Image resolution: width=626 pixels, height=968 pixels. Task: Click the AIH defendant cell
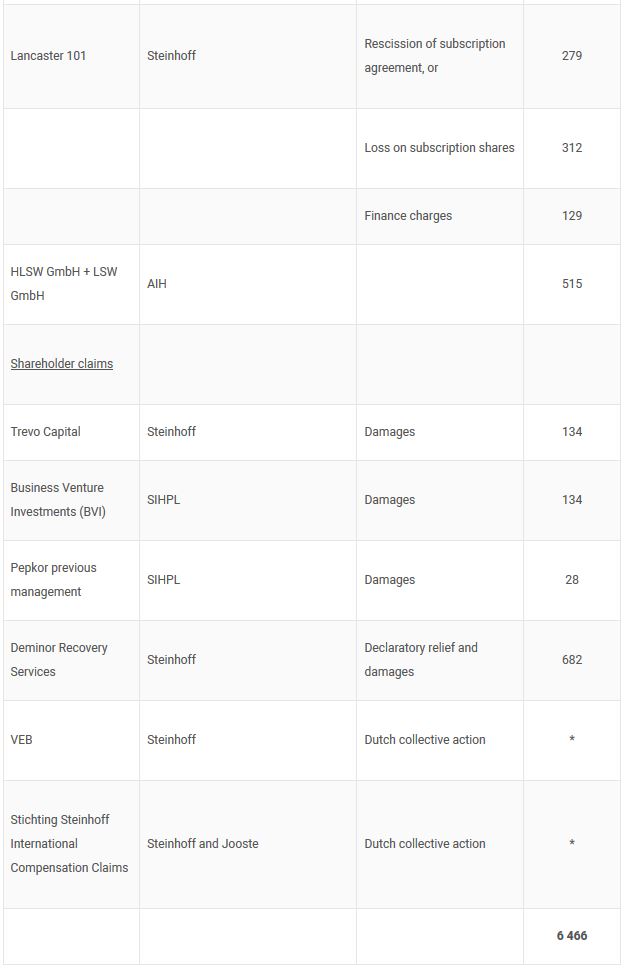(x=157, y=284)
